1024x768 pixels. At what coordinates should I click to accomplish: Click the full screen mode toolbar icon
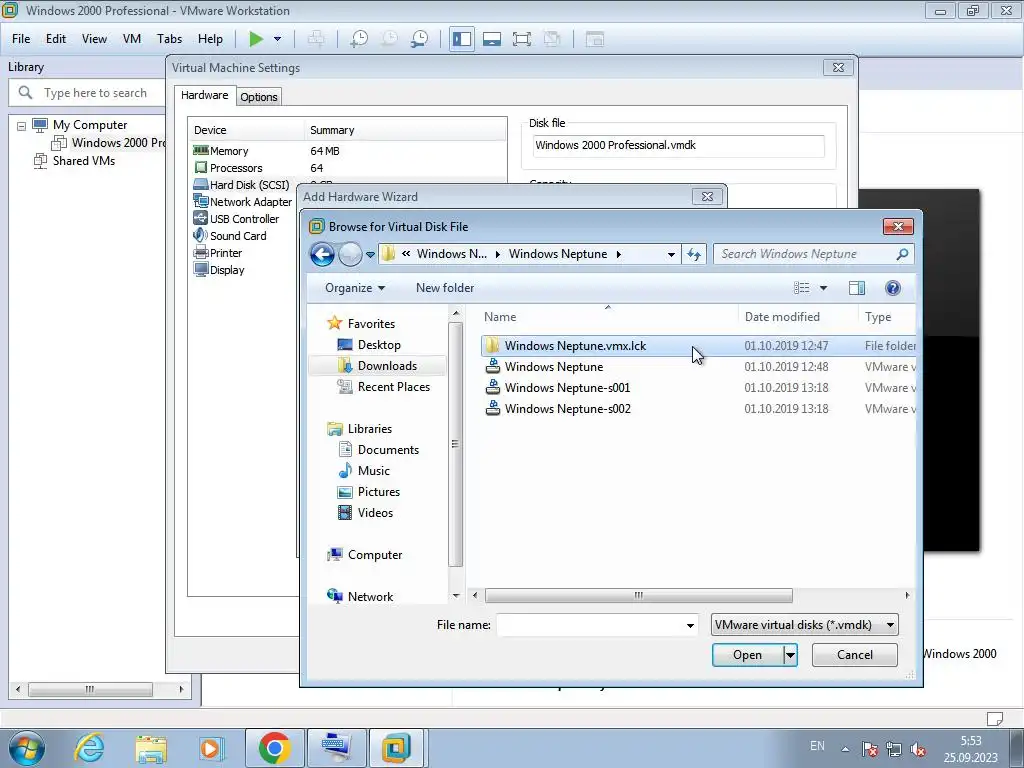pos(522,39)
